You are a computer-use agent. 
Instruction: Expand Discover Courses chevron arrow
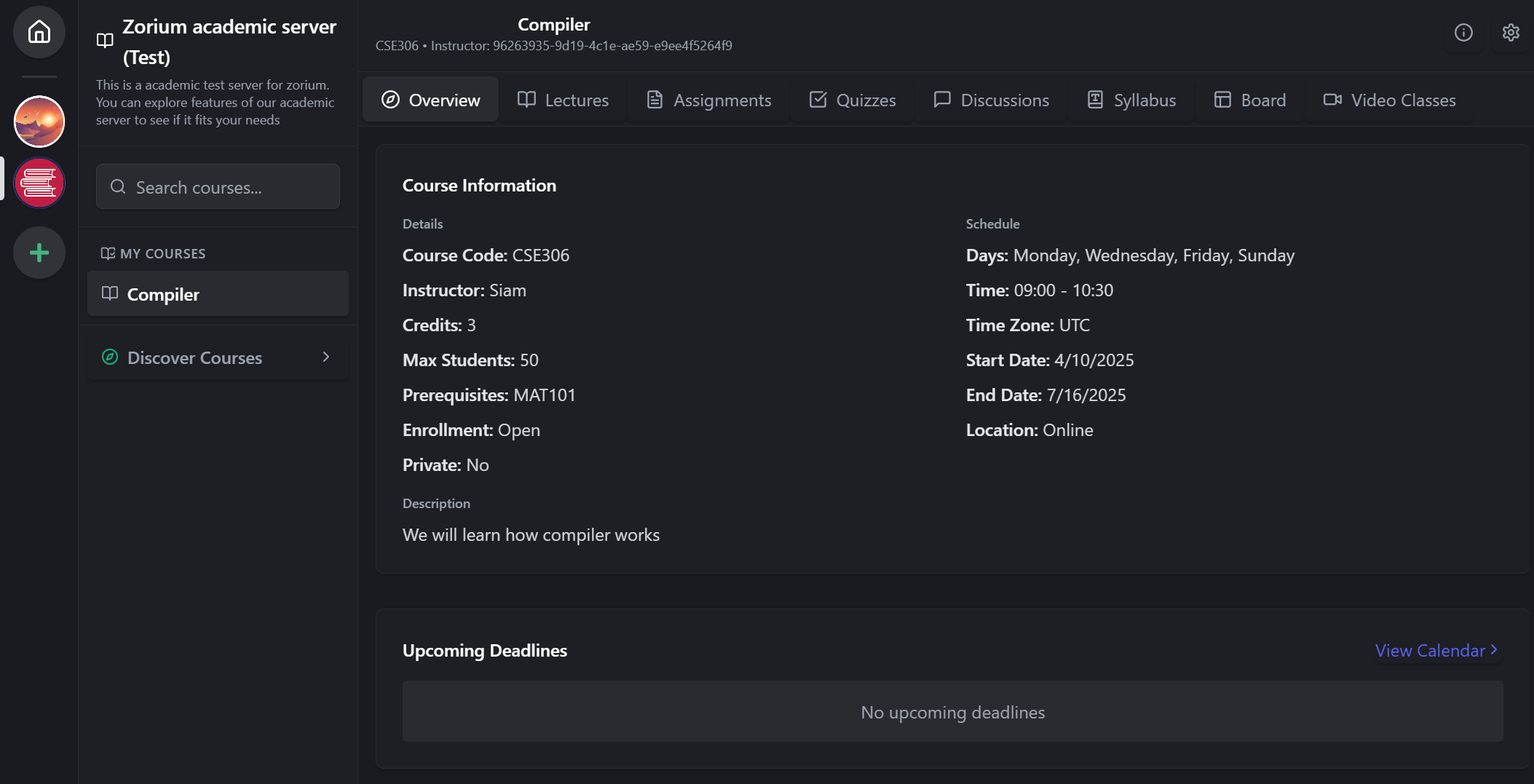[326, 357]
